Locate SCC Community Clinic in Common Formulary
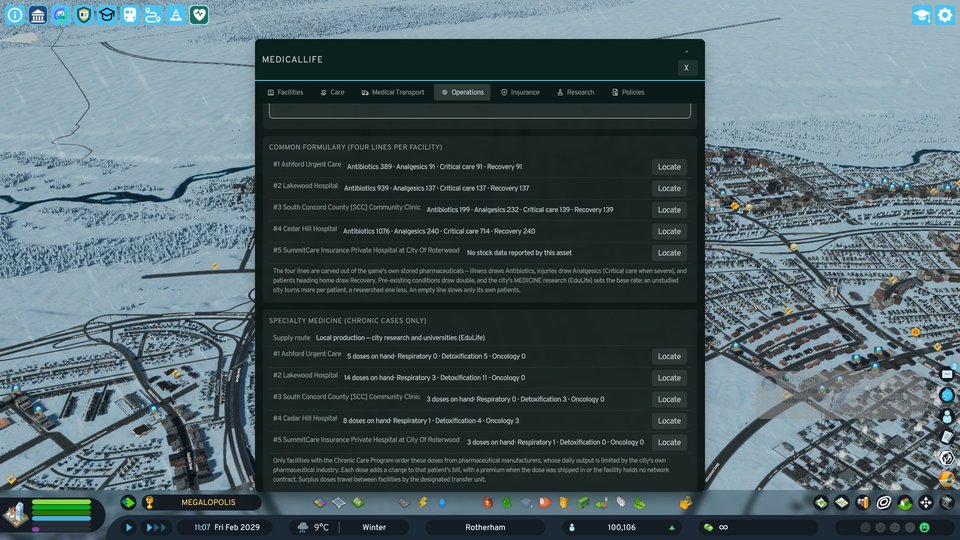This screenshot has width=960, height=540. tap(669, 209)
